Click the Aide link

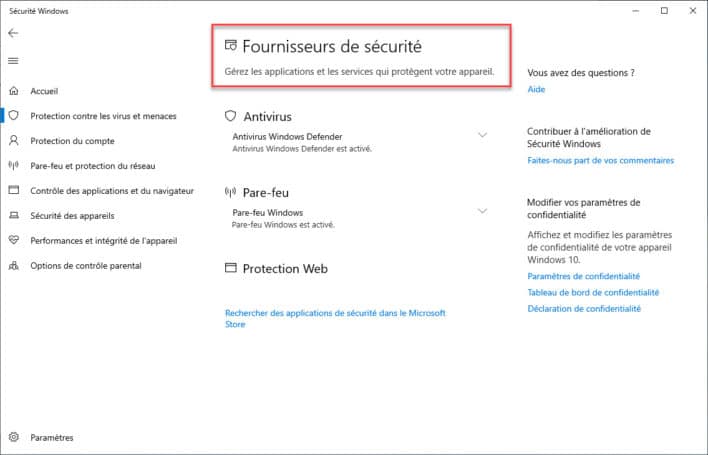tap(536, 89)
